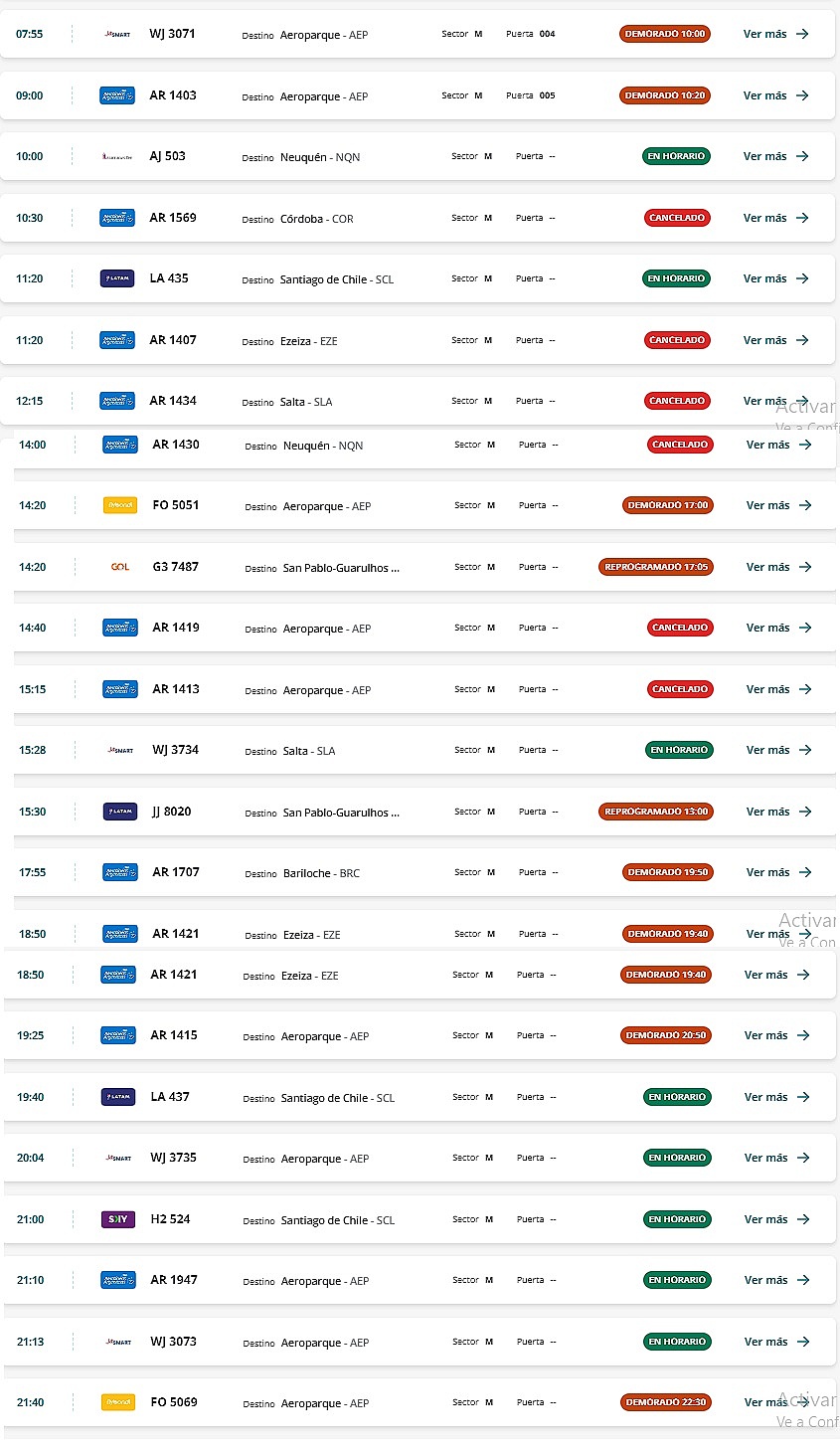Click the JetSmart logo beside flight WJ 3071
This screenshot has height=1453, width=840.
[x=117, y=35]
